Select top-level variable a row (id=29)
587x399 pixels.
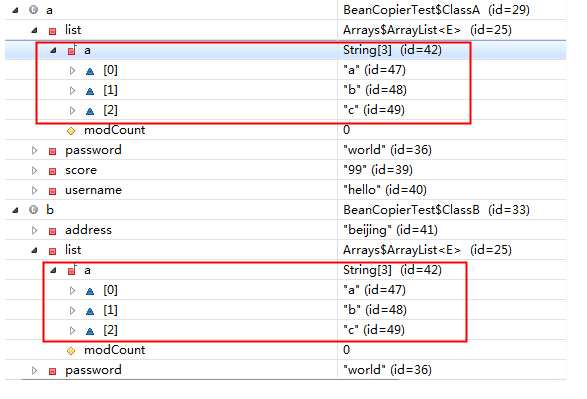(x=285, y=10)
